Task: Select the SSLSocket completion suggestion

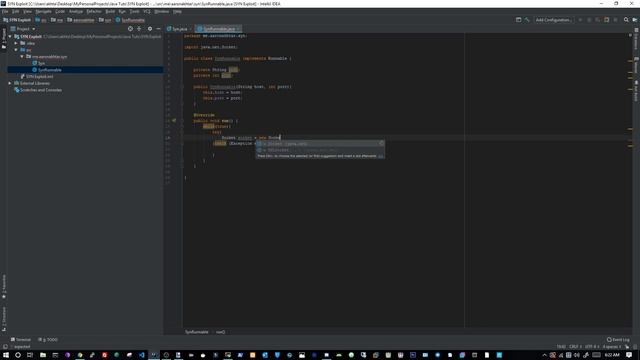Action: pos(320,150)
